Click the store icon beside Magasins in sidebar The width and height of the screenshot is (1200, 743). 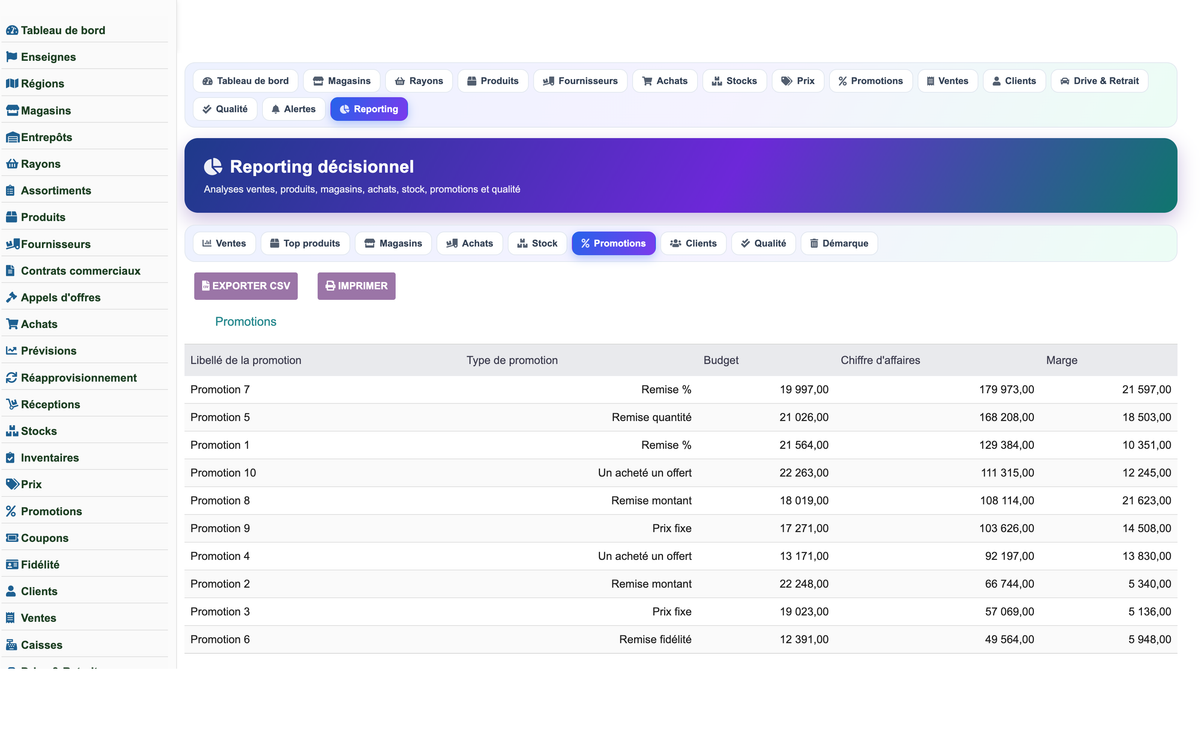13,111
